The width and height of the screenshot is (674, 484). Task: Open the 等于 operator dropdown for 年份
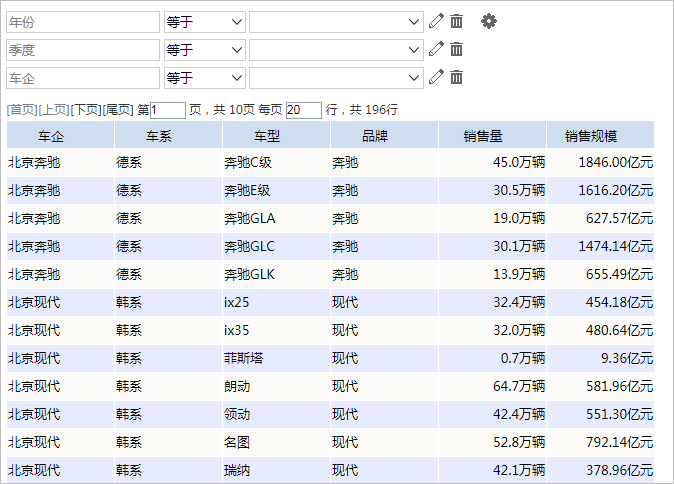click(x=205, y=22)
